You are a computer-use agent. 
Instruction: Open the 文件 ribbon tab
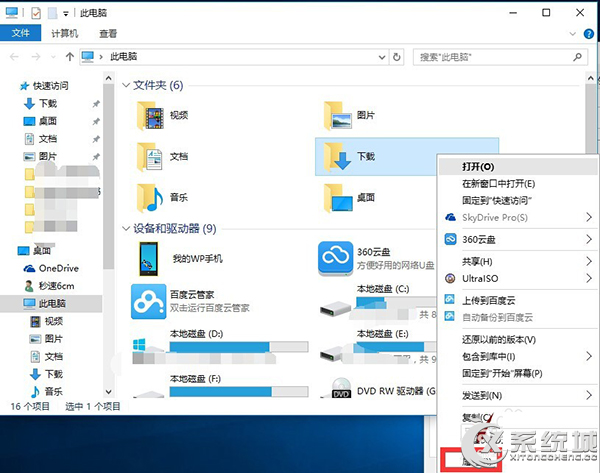[21, 33]
